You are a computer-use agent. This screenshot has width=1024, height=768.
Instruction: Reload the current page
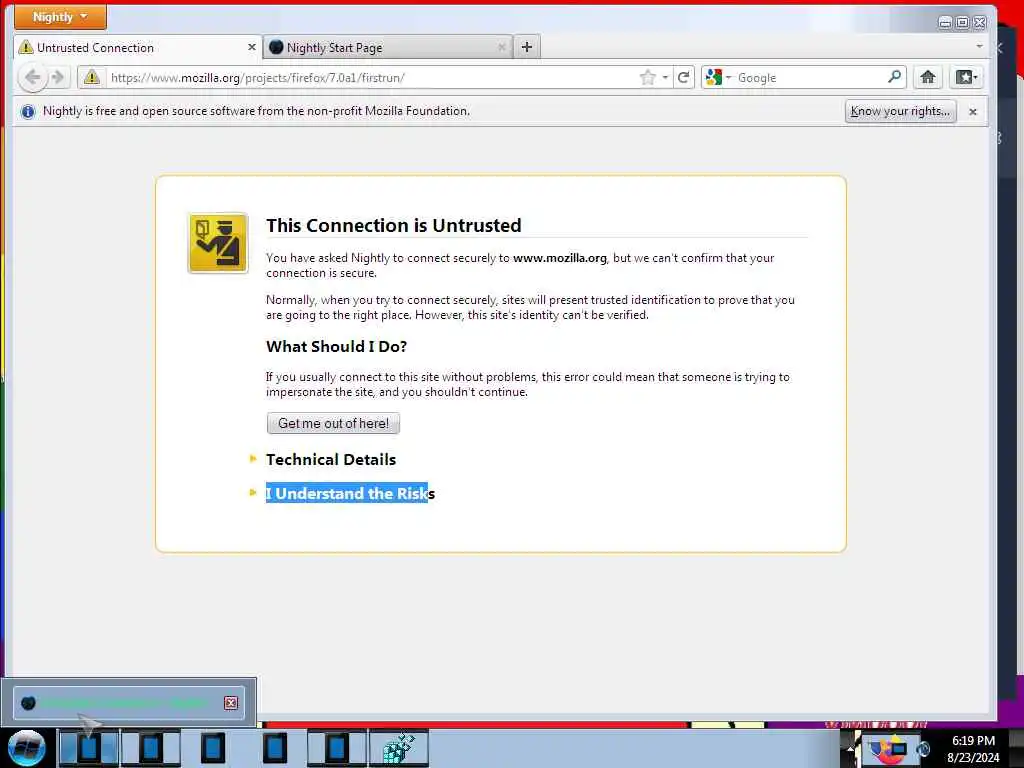(683, 77)
